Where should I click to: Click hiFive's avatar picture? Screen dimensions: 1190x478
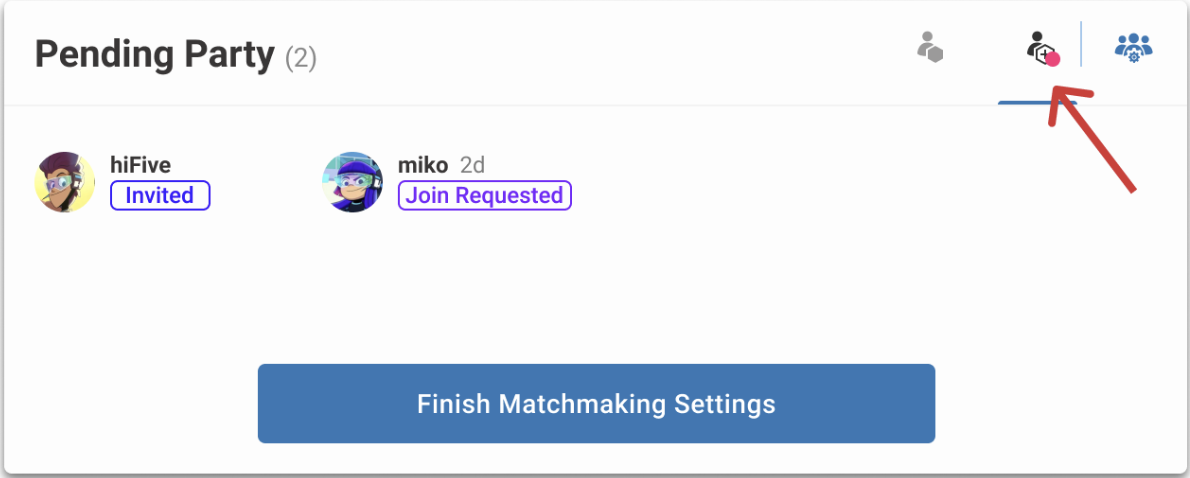click(x=65, y=182)
